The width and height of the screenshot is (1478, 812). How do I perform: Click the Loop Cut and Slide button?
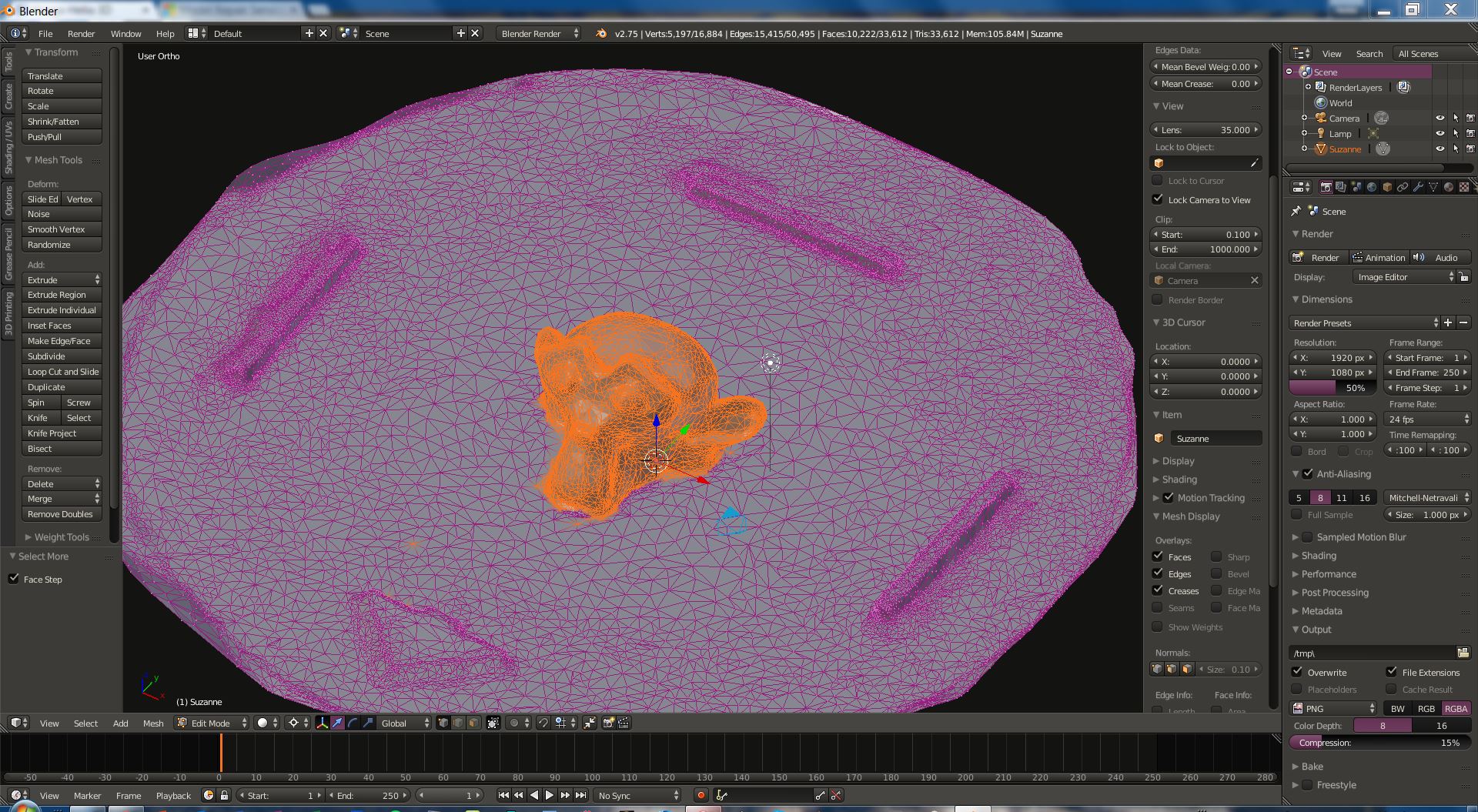pyautogui.click(x=62, y=372)
